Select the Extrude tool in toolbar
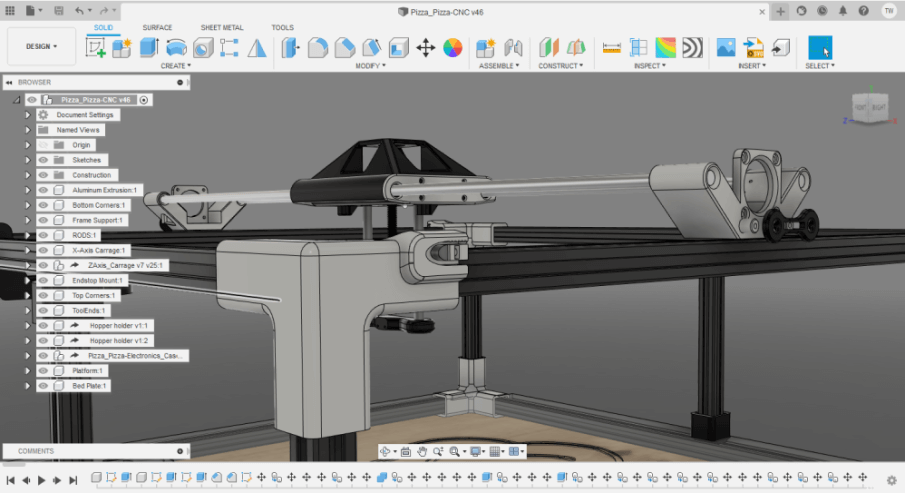905x493 pixels. 149,47
